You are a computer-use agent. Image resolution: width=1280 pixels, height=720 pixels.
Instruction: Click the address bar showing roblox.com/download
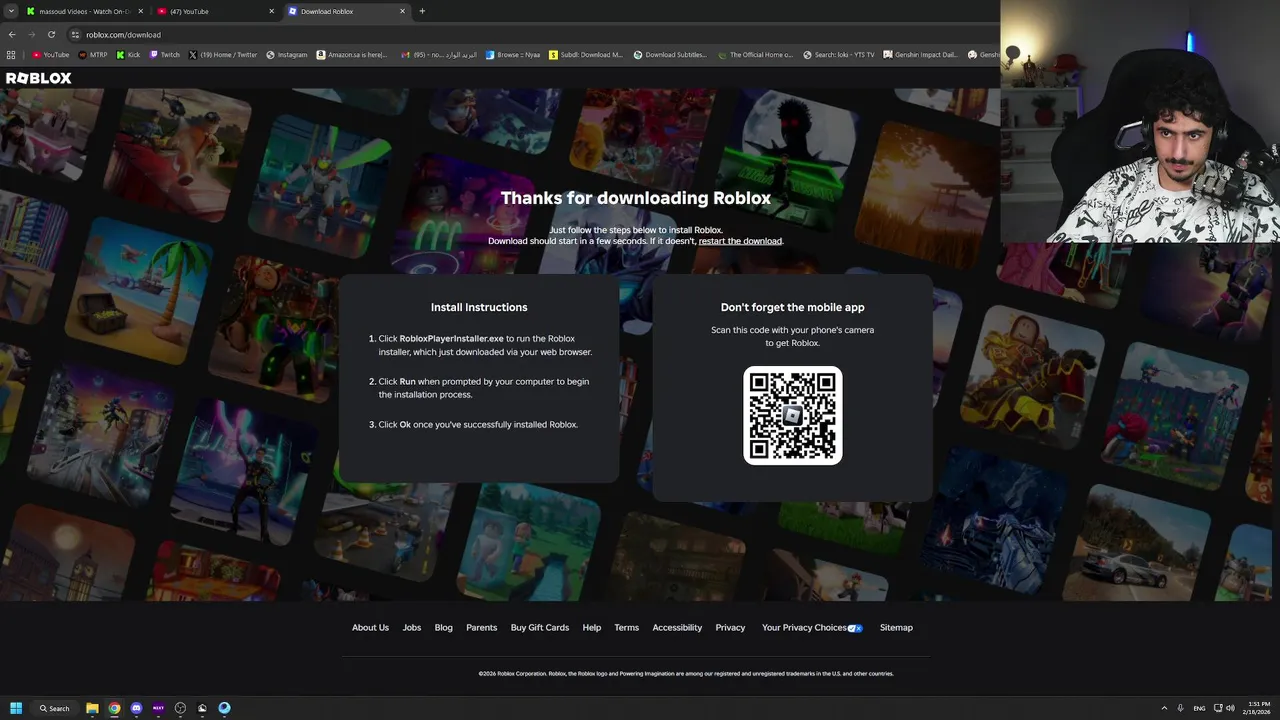pyautogui.click(x=530, y=34)
